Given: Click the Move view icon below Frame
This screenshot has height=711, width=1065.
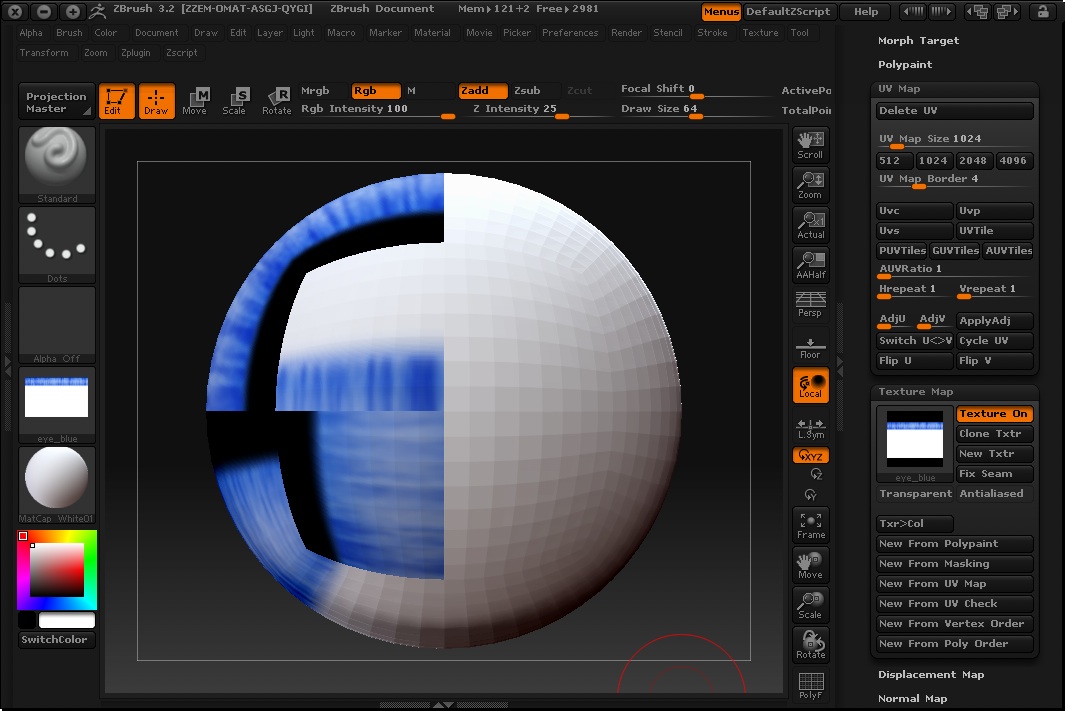Looking at the screenshot, I should [x=810, y=566].
